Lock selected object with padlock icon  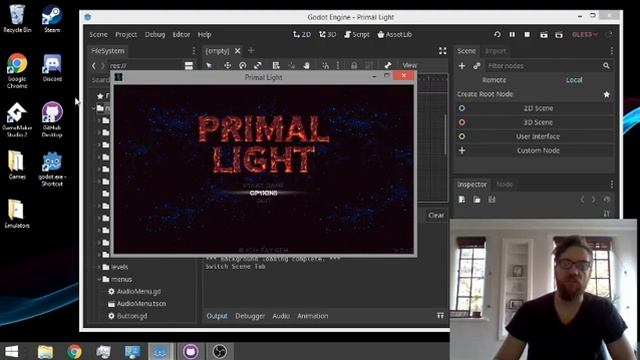[x=354, y=65]
